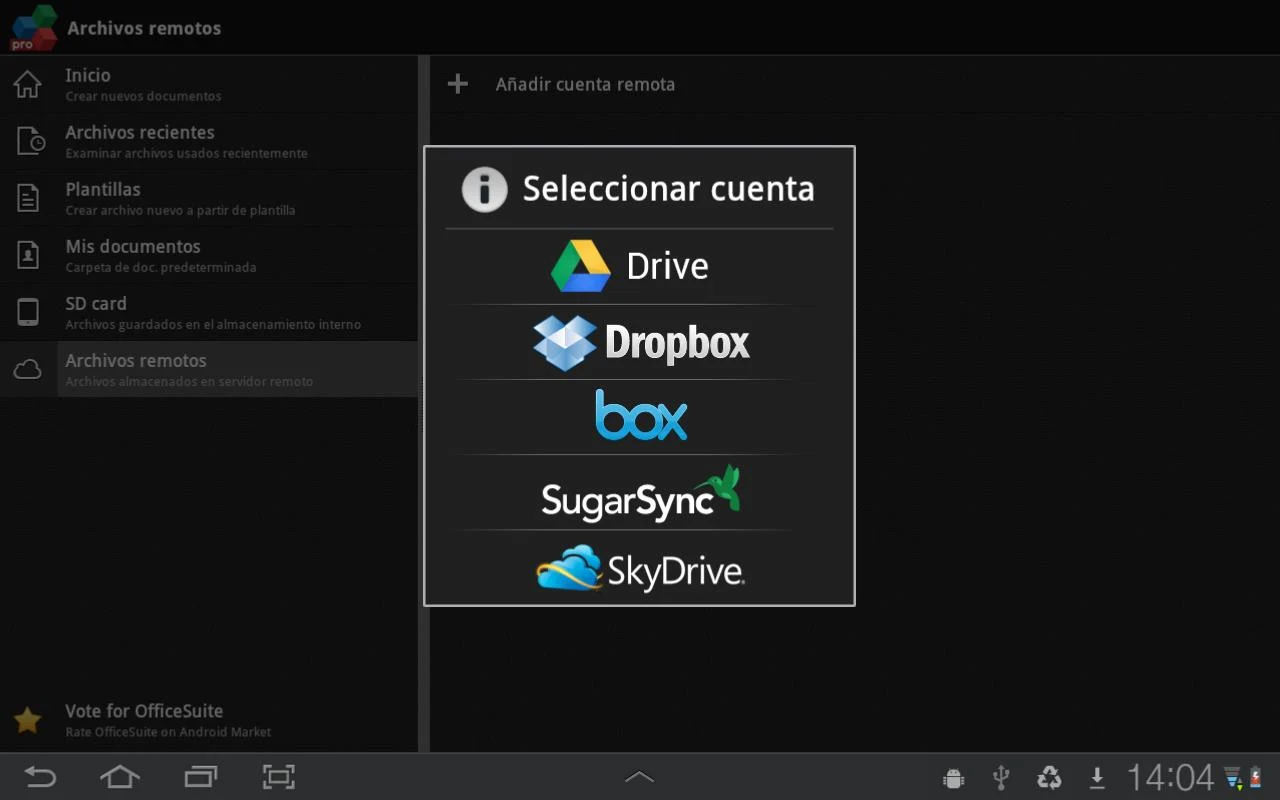Choose the Google Drive triangle logo
The height and width of the screenshot is (800, 1280).
(581, 266)
